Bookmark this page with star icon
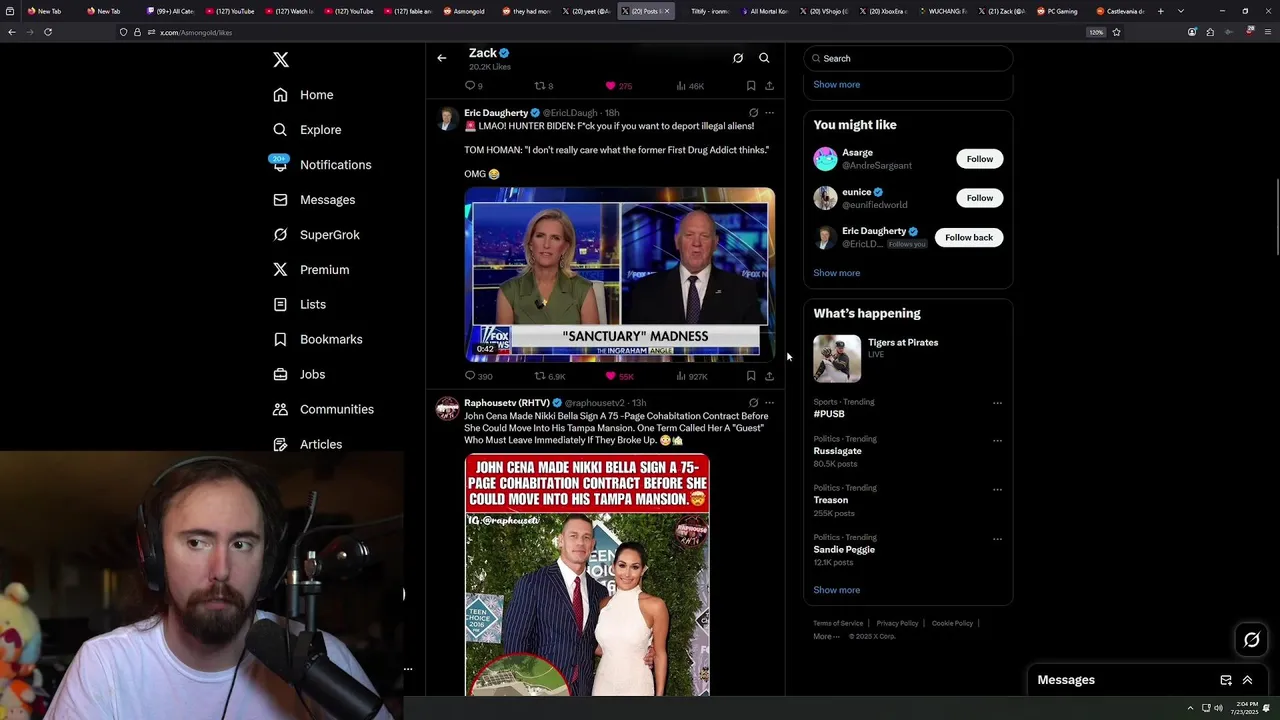Screen dimensions: 1280x720 tap(1116, 32)
